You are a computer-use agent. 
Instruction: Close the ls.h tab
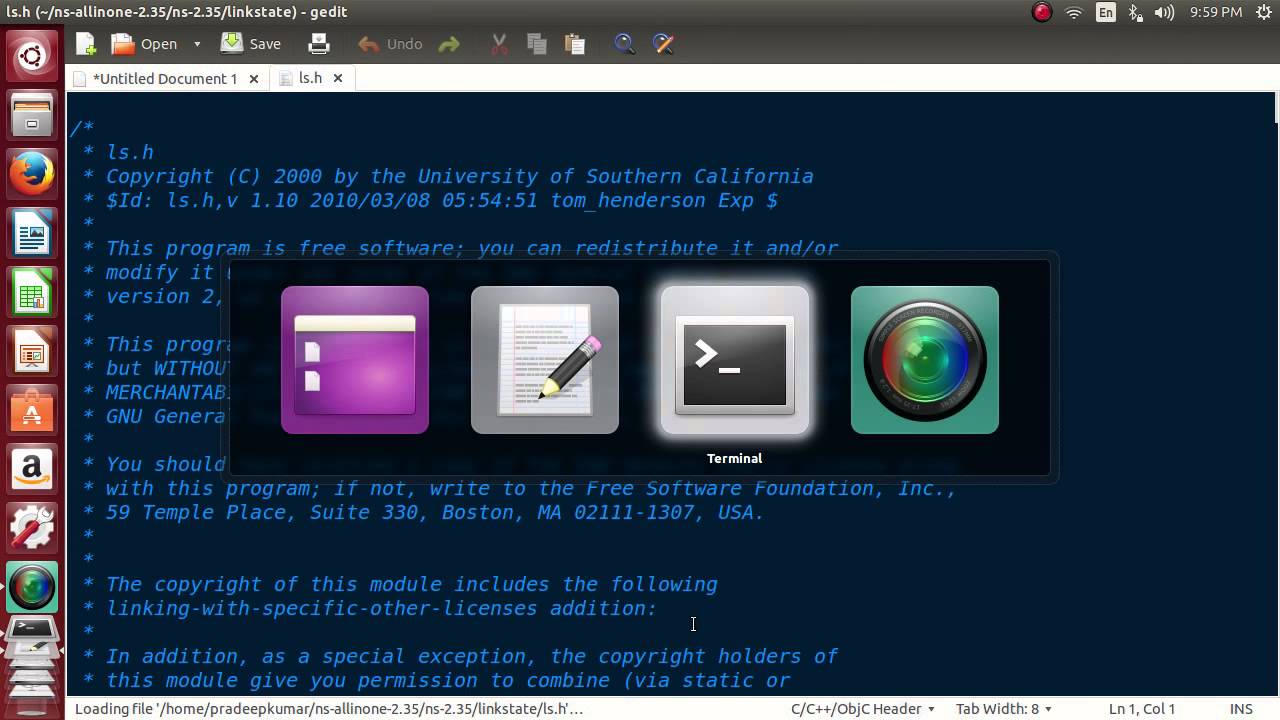point(338,78)
